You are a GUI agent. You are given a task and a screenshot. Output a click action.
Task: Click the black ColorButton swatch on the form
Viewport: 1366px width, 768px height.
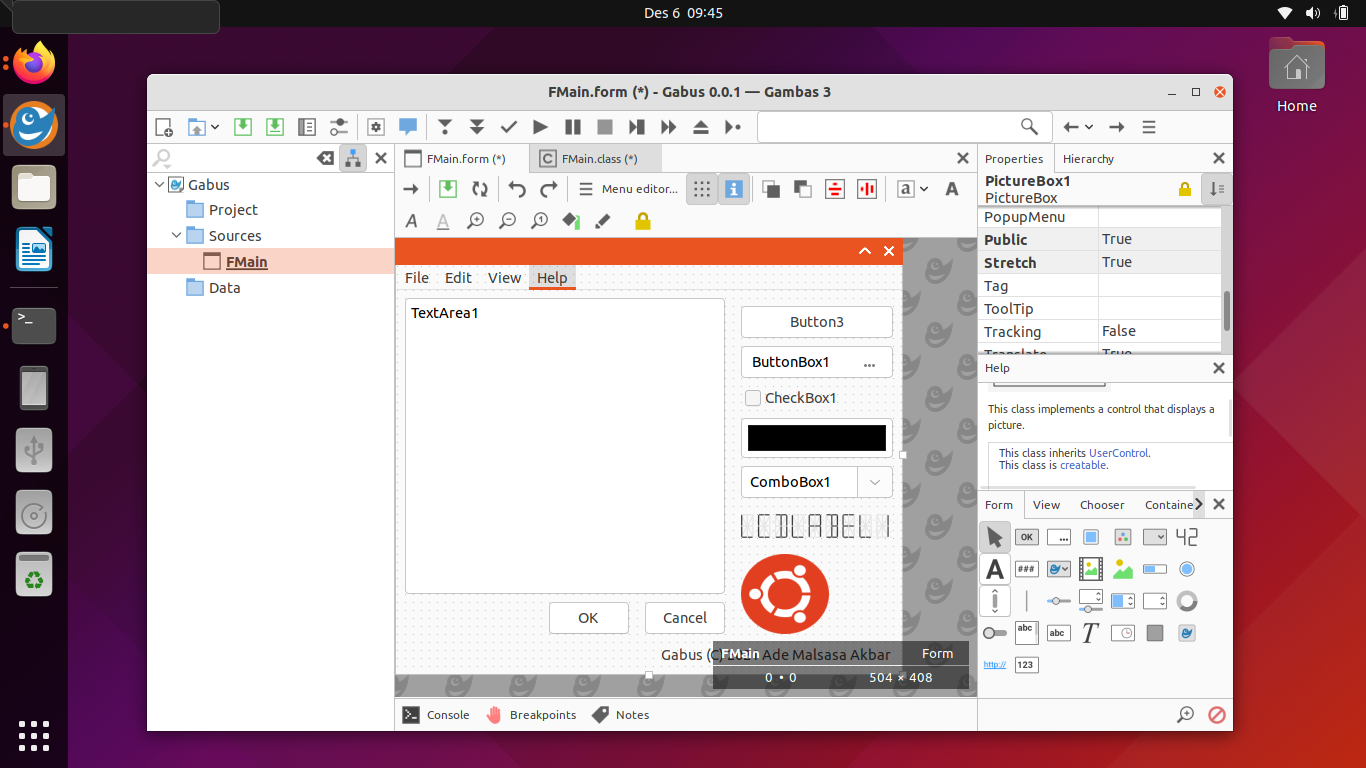click(817, 438)
